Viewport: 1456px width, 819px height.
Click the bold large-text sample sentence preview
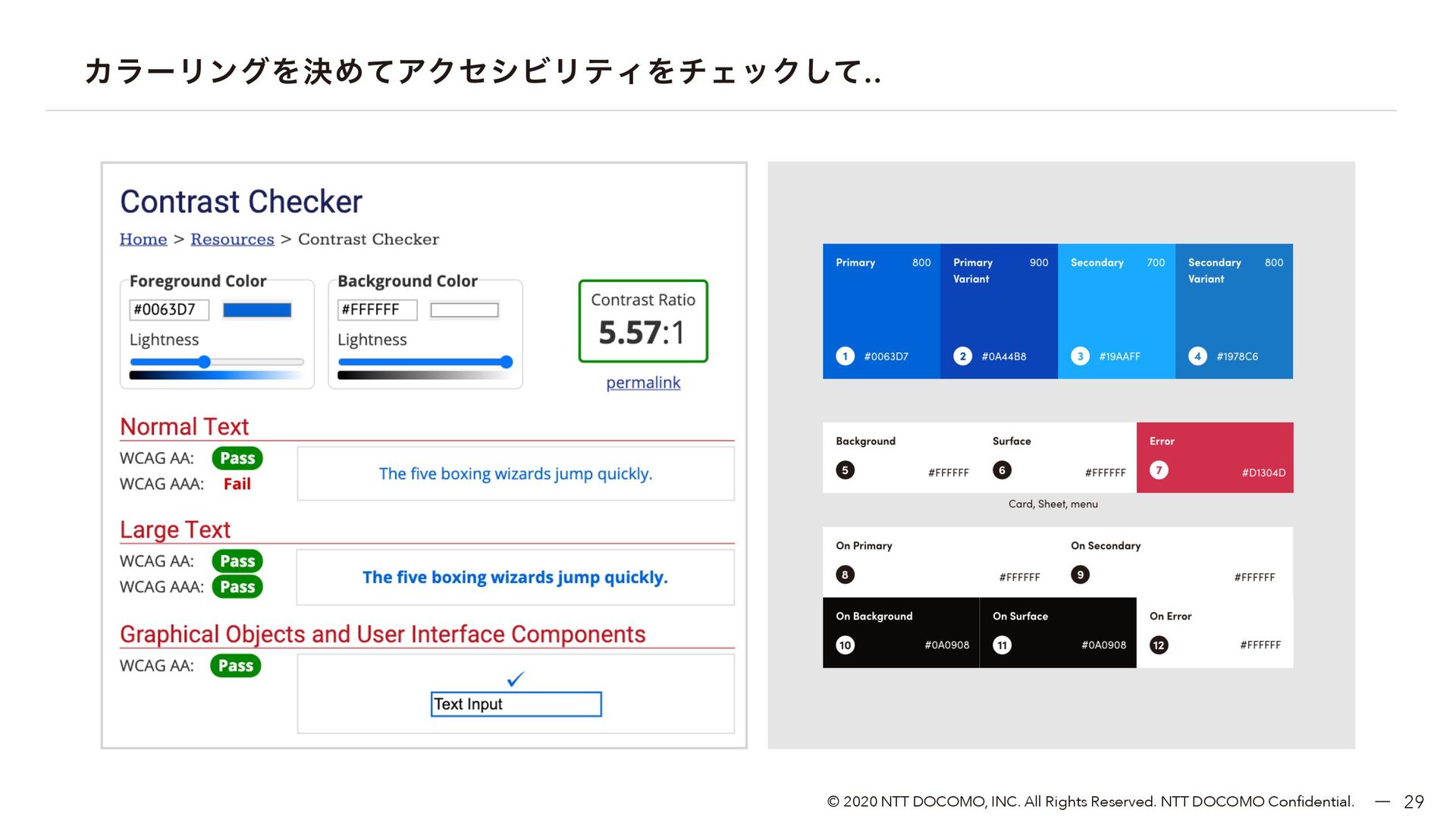pyautogui.click(x=516, y=578)
